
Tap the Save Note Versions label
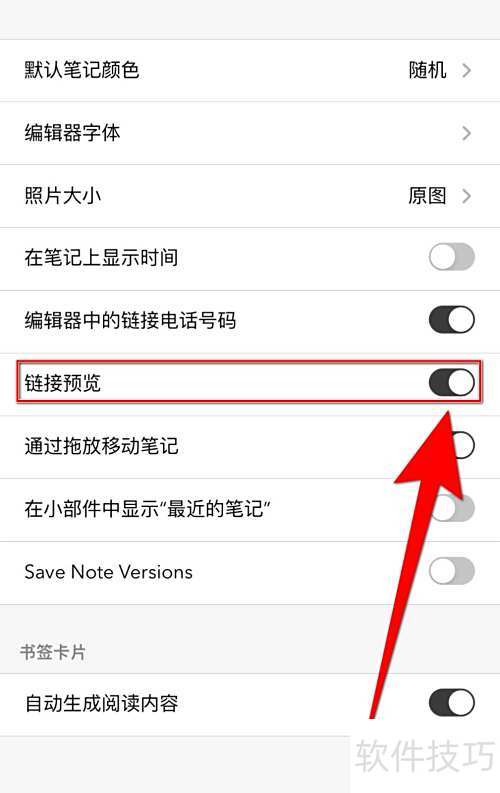pyautogui.click(x=109, y=572)
